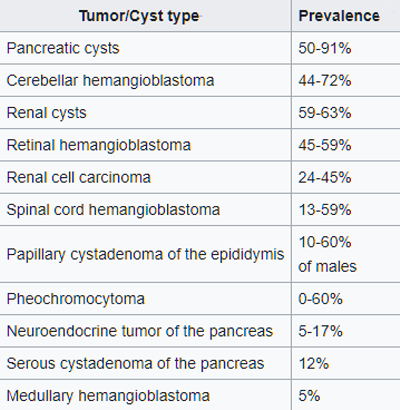
Task: Click the 12% prevalence value
Action: [x=313, y=363]
